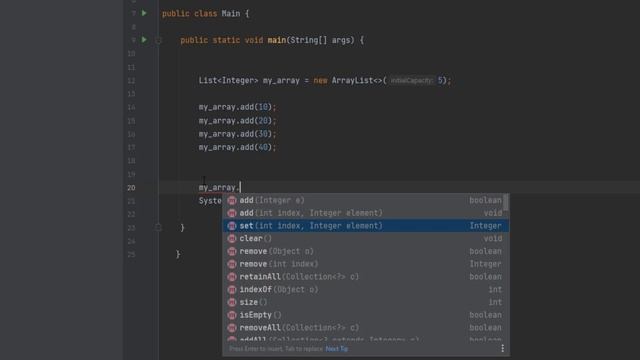The image size is (640, 360).
Task: Click the Main class name
Action: pyautogui.click(x=231, y=13)
